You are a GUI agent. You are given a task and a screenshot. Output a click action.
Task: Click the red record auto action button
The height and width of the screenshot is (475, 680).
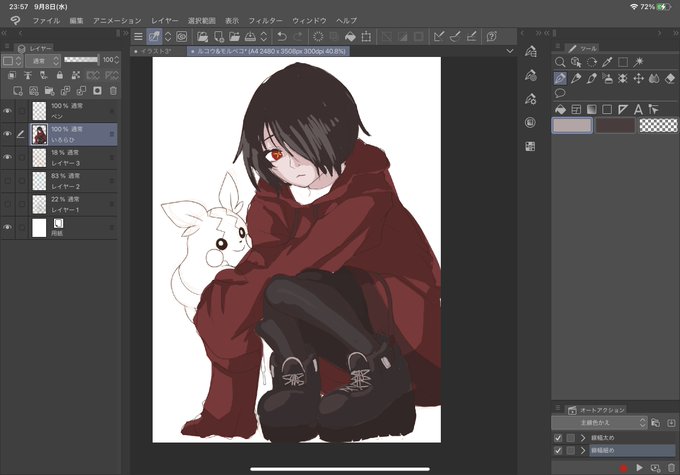[623, 468]
